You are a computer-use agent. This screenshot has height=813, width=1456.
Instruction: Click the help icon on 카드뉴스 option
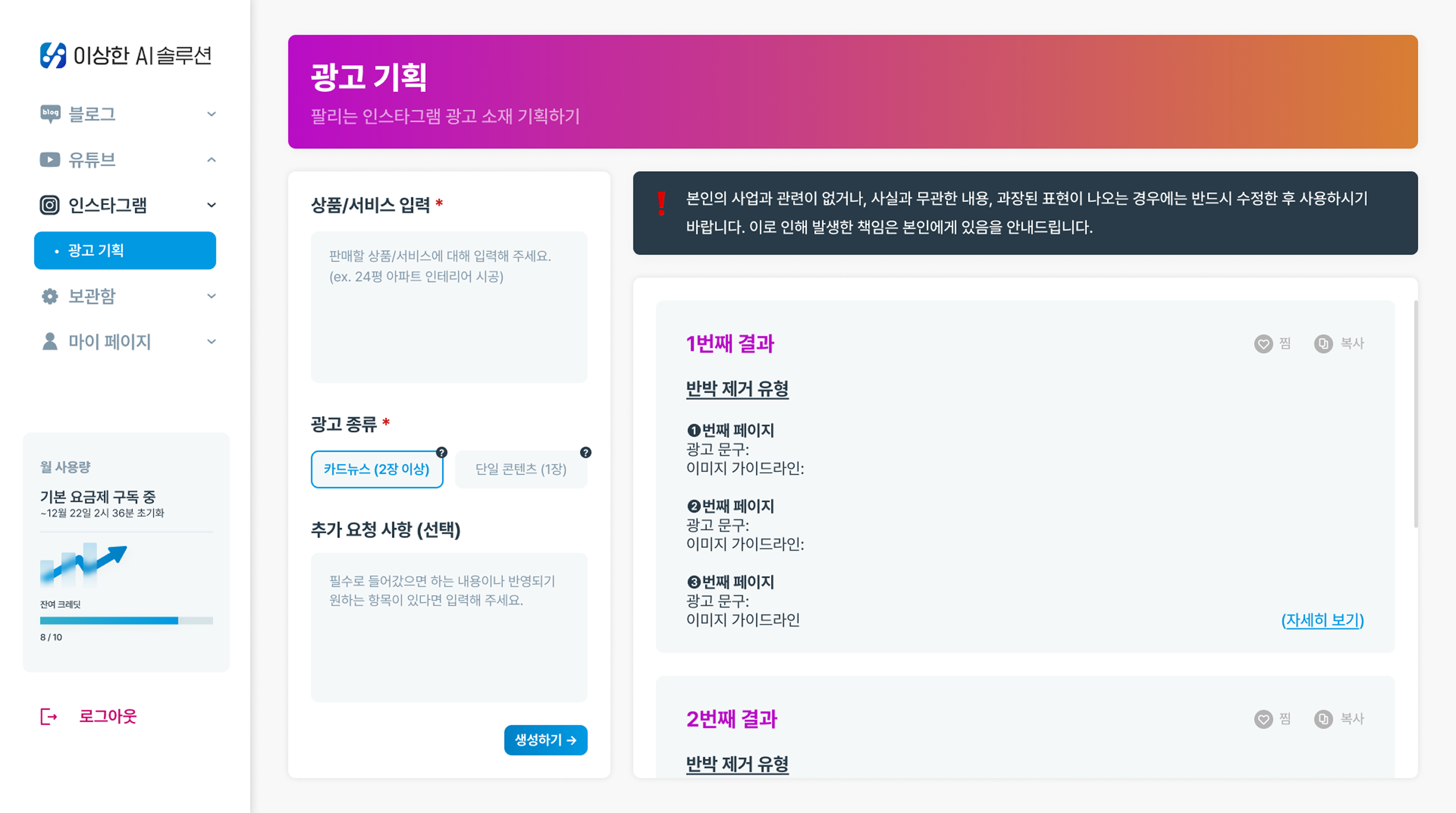[442, 452]
